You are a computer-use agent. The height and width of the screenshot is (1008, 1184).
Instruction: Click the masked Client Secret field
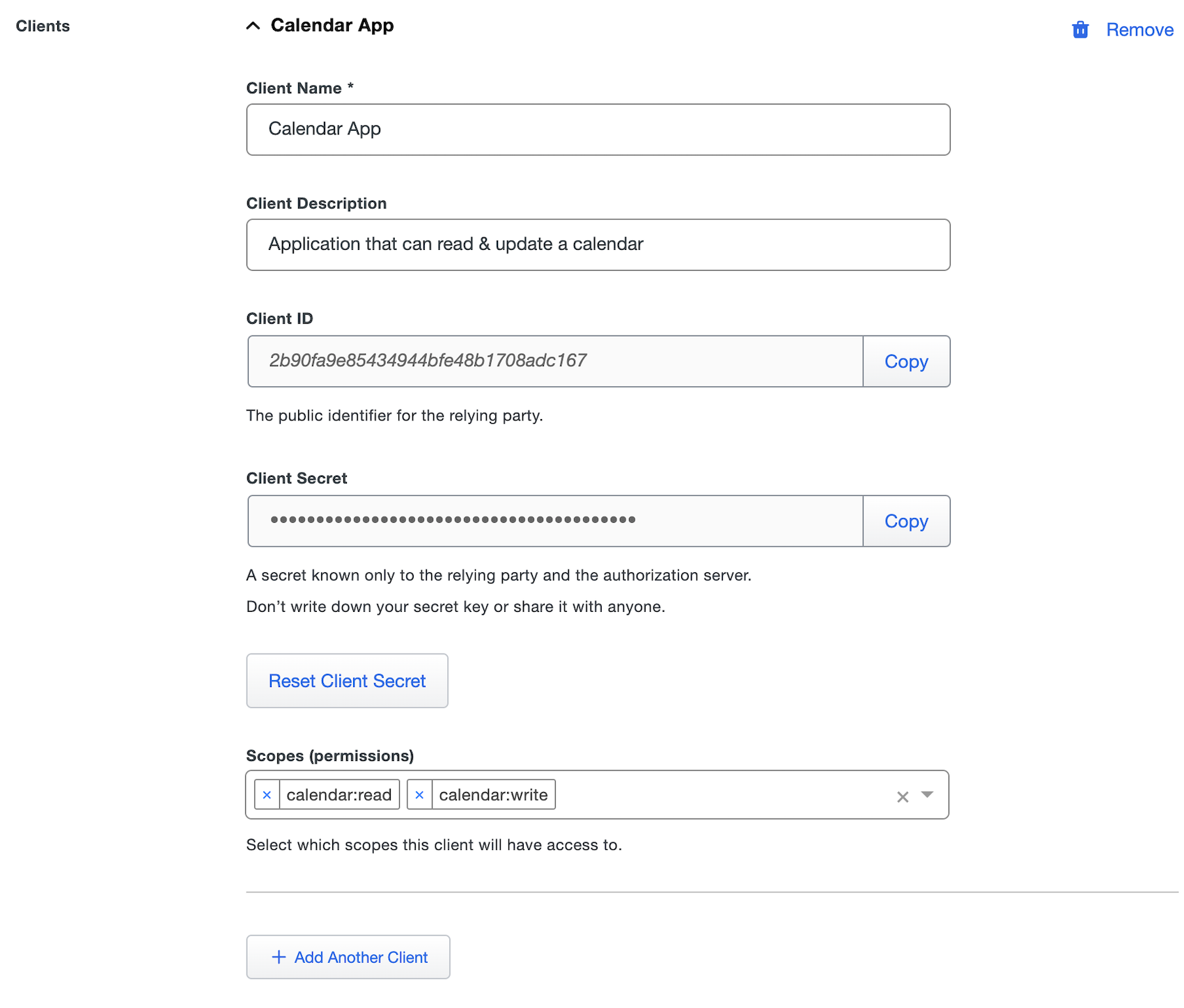(x=554, y=521)
